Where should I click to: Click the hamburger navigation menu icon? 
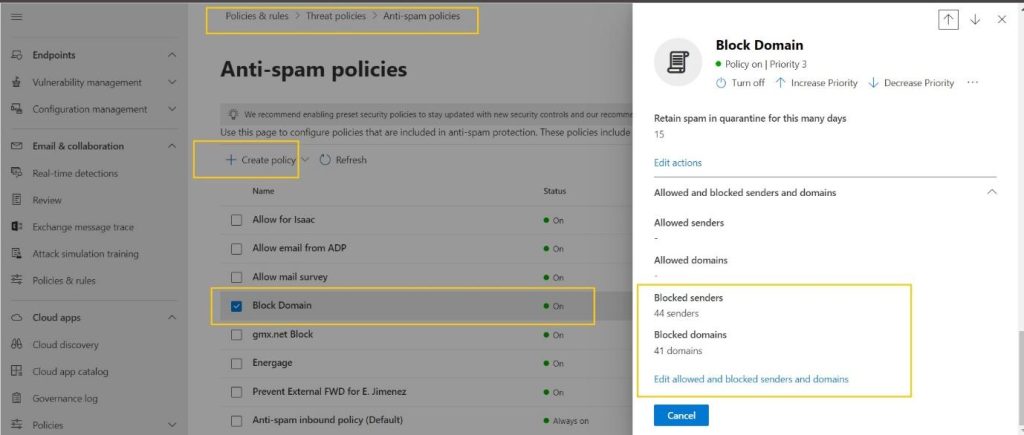tap(17, 18)
